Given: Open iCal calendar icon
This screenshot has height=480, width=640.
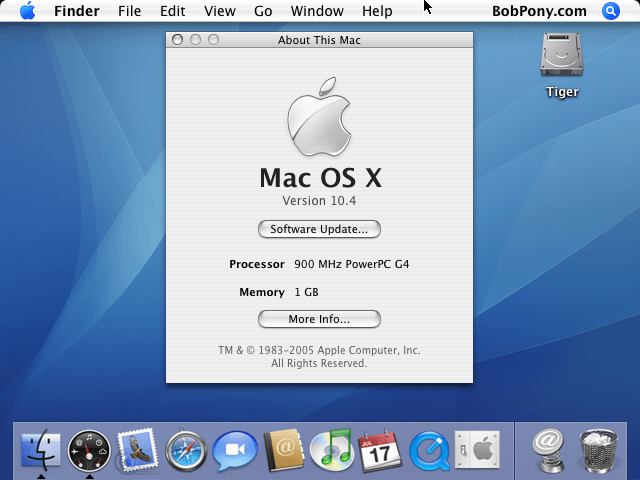Looking at the screenshot, I should [380, 450].
